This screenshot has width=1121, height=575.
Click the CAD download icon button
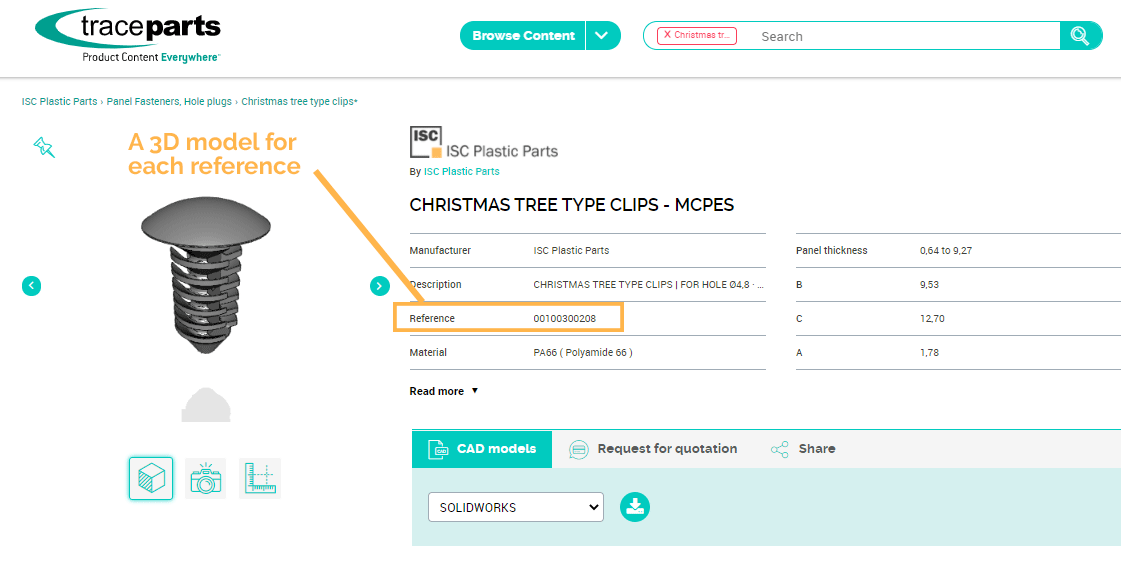(635, 507)
